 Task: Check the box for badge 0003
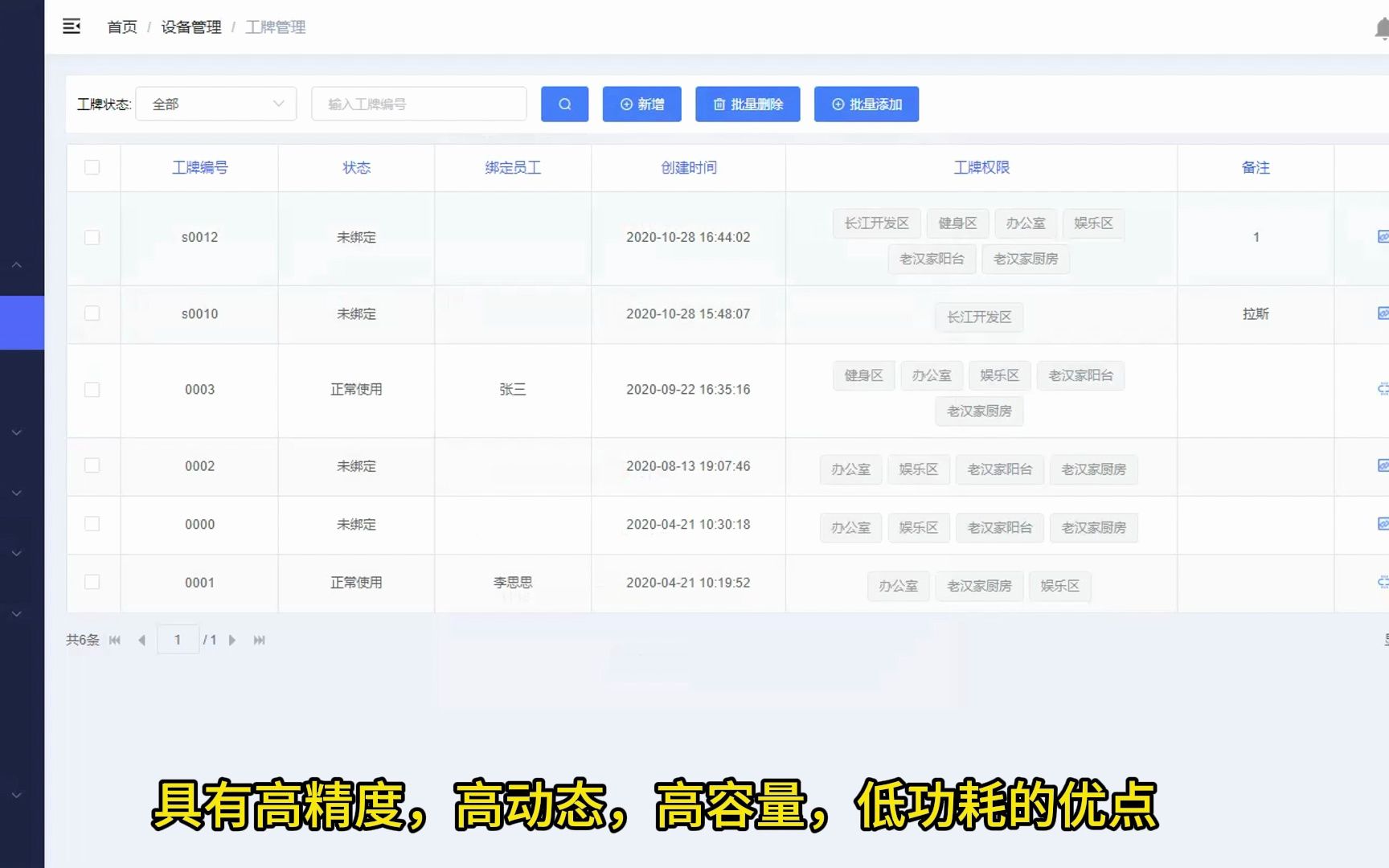[92, 390]
